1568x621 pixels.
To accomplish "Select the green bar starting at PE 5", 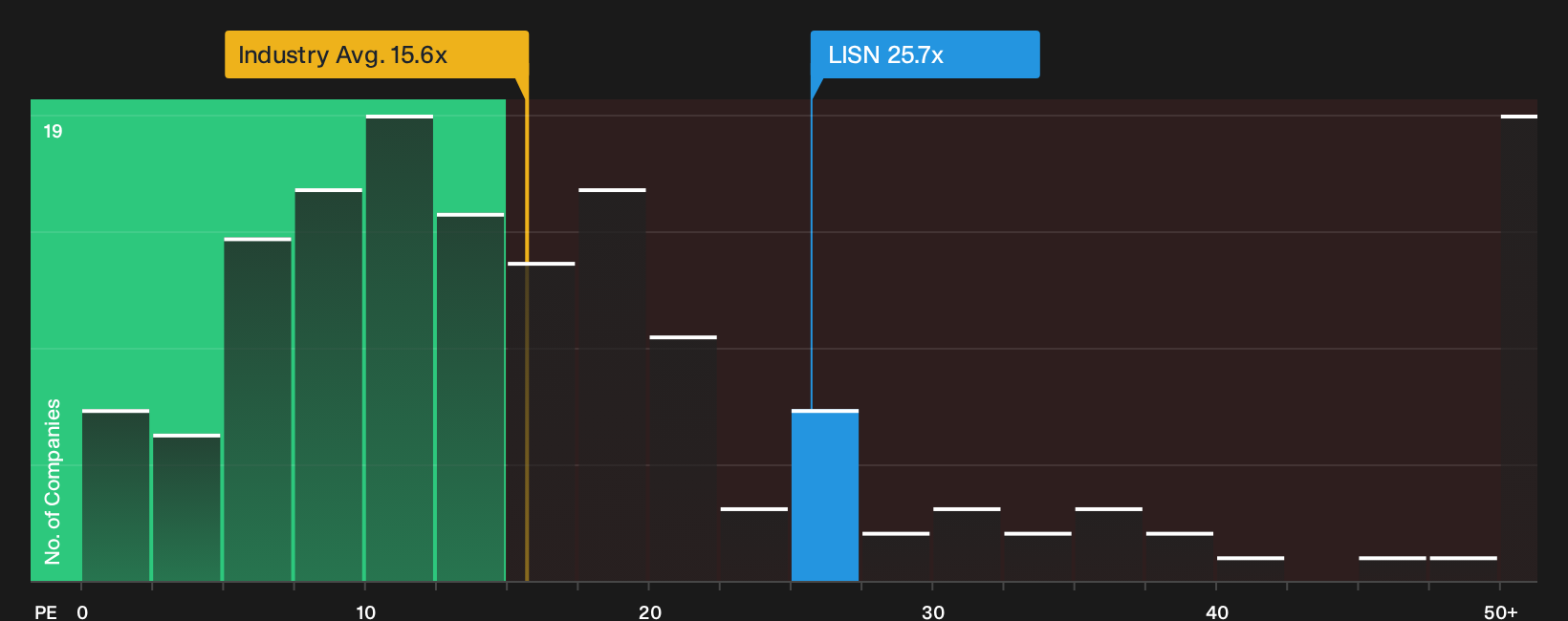I will (x=258, y=410).
